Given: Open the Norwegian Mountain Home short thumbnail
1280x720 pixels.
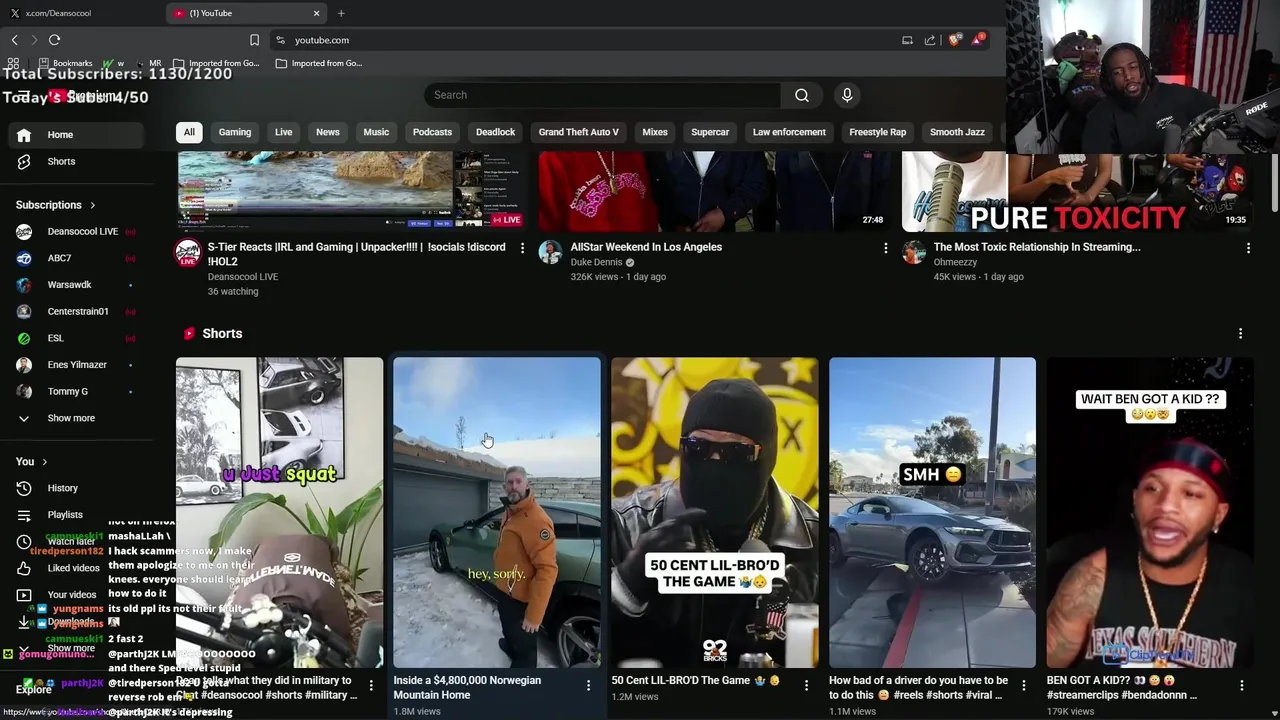Looking at the screenshot, I should pos(497,513).
